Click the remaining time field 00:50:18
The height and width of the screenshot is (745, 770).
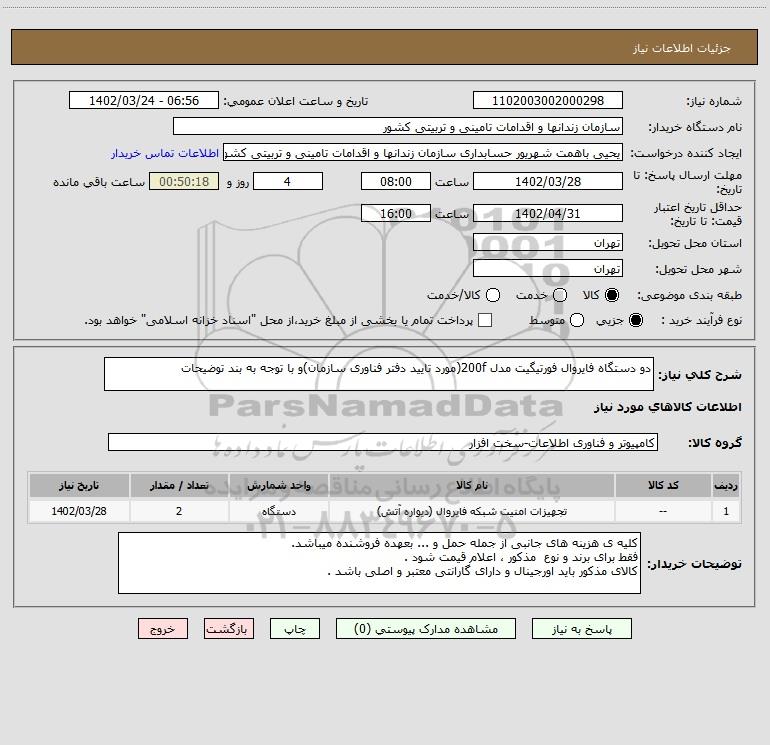[184, 181]
